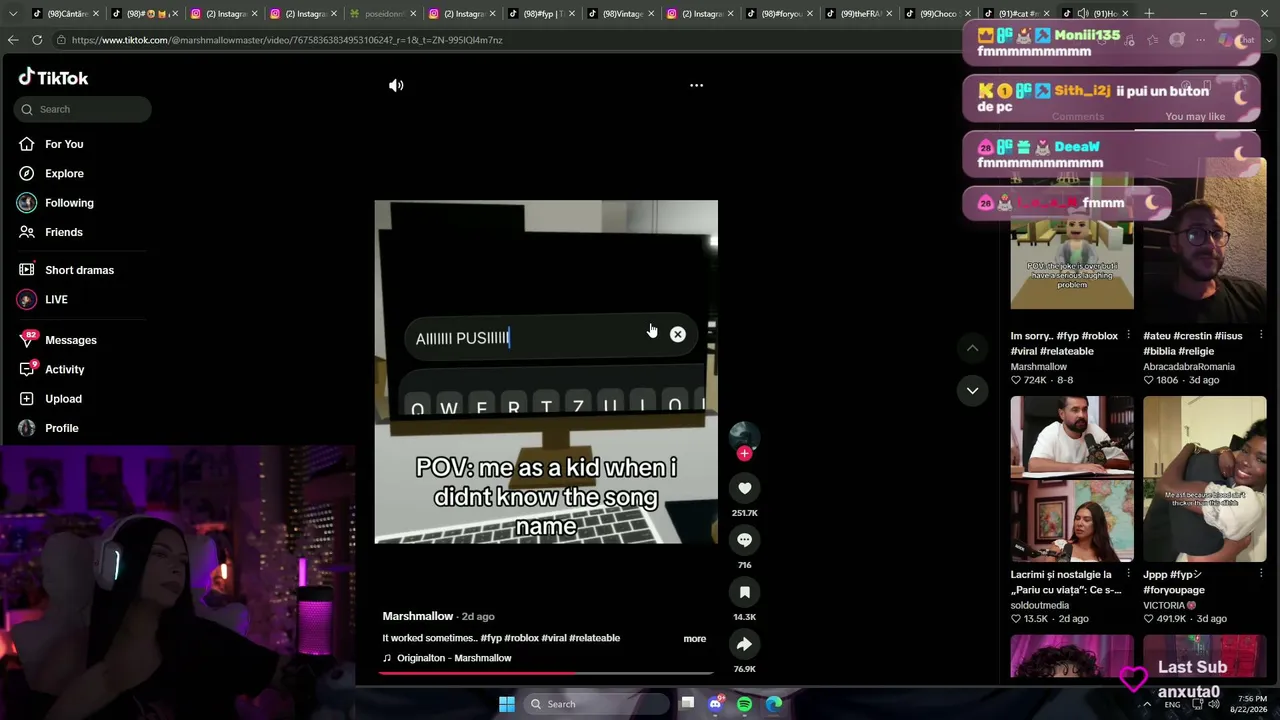Switch to the 'You may like' tab
This screenshot has height=720, width=1280.
pos(1195,116)
